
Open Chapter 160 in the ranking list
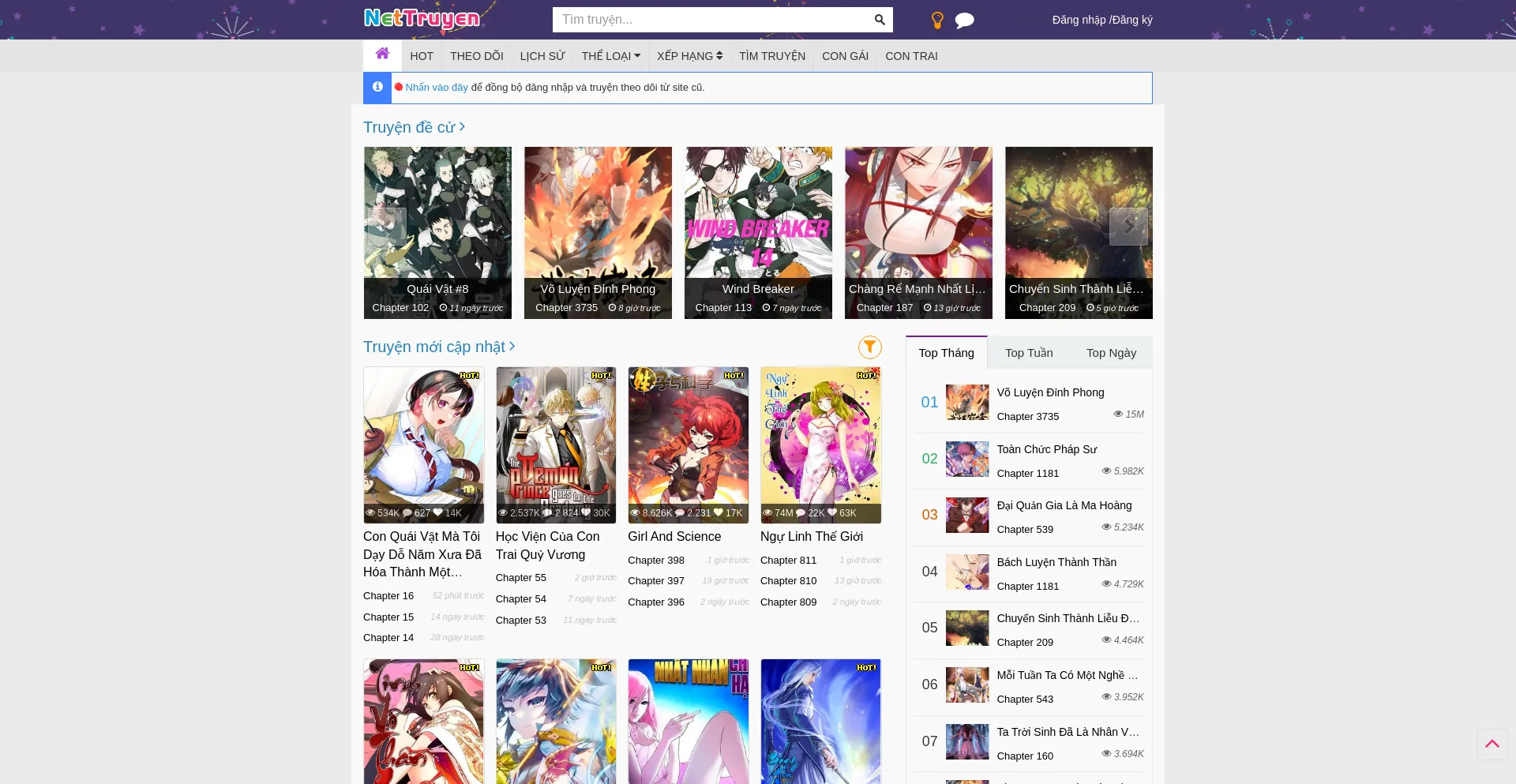1025,756
